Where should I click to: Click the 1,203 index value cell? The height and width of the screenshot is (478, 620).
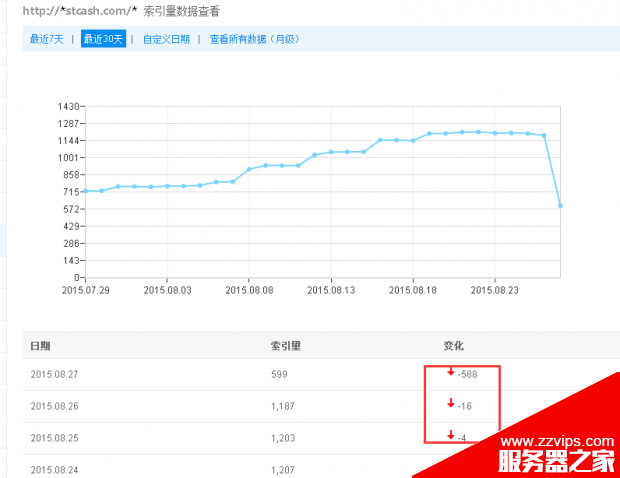tap(283, 438)
